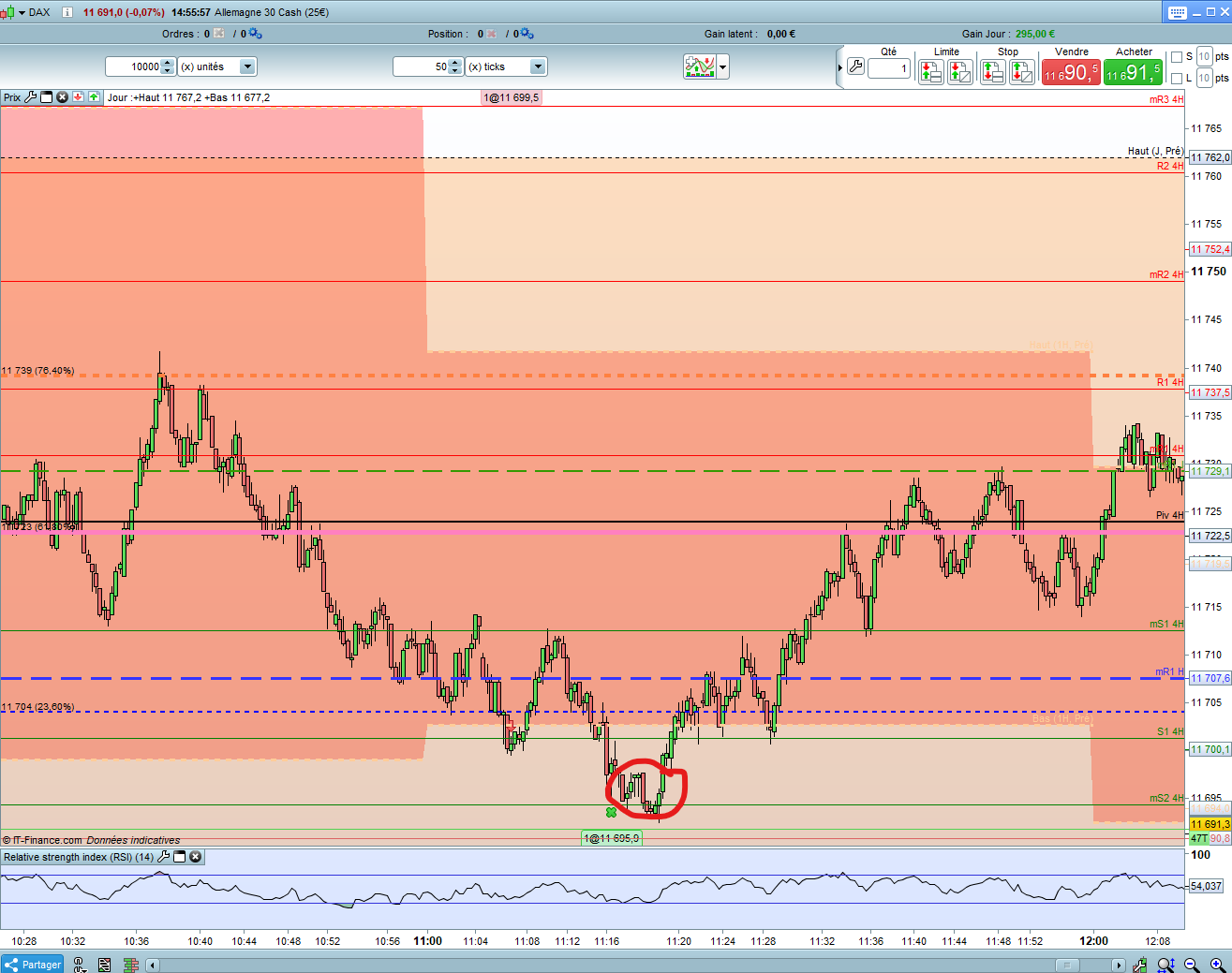
Task: Close all open positions
Action: click(492, 34)
